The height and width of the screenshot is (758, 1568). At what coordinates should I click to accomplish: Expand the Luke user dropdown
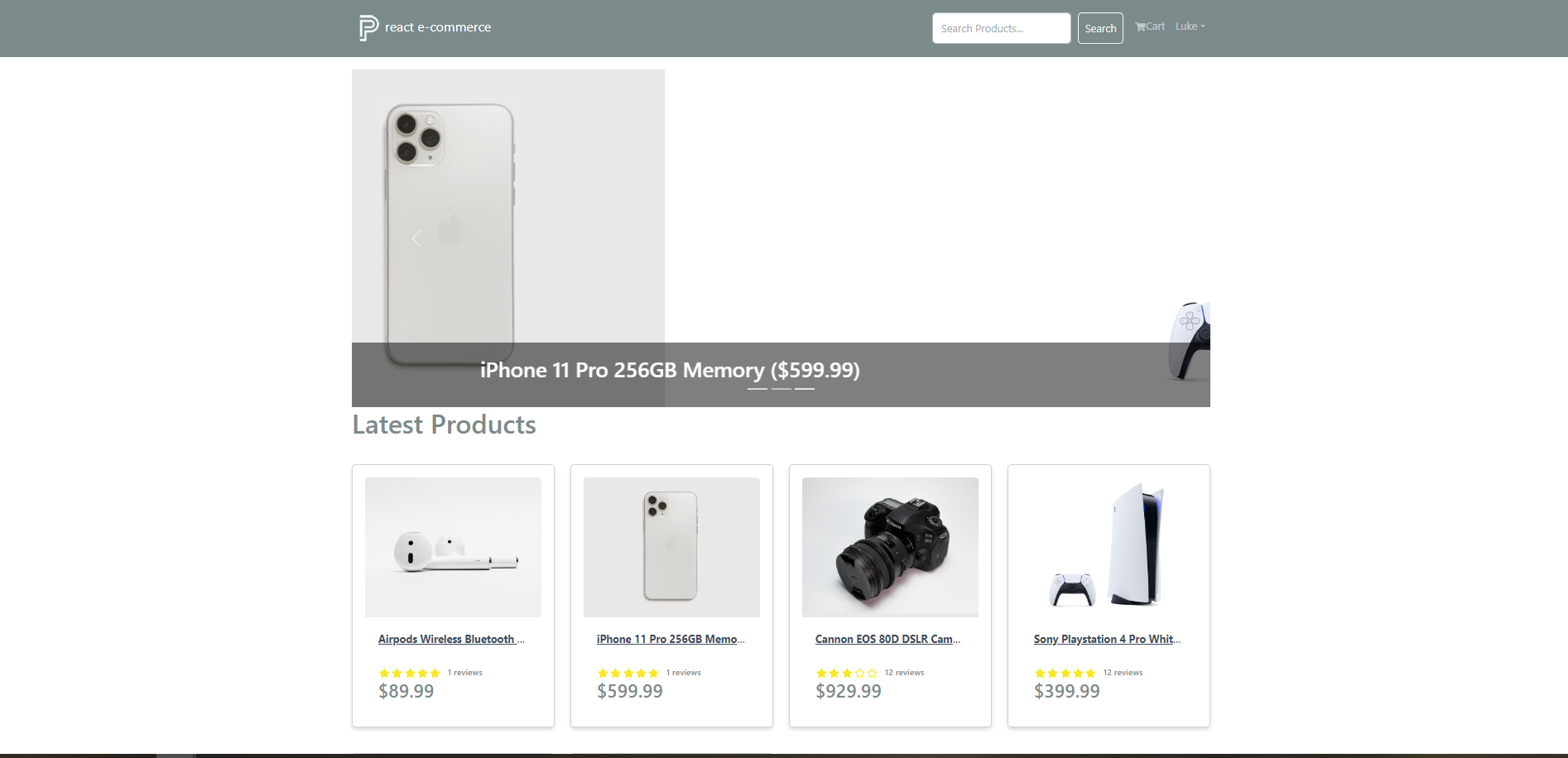[1190, 26]
